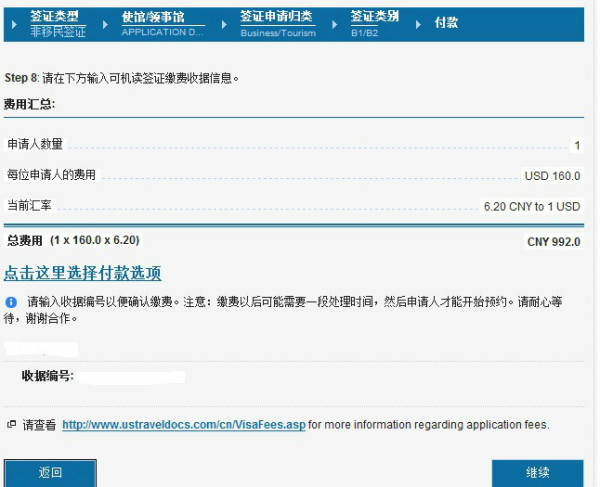Click the arrow icon before 签证申请归类 step
The height and width of the screenshot is (487, 600).
point(226,23)
